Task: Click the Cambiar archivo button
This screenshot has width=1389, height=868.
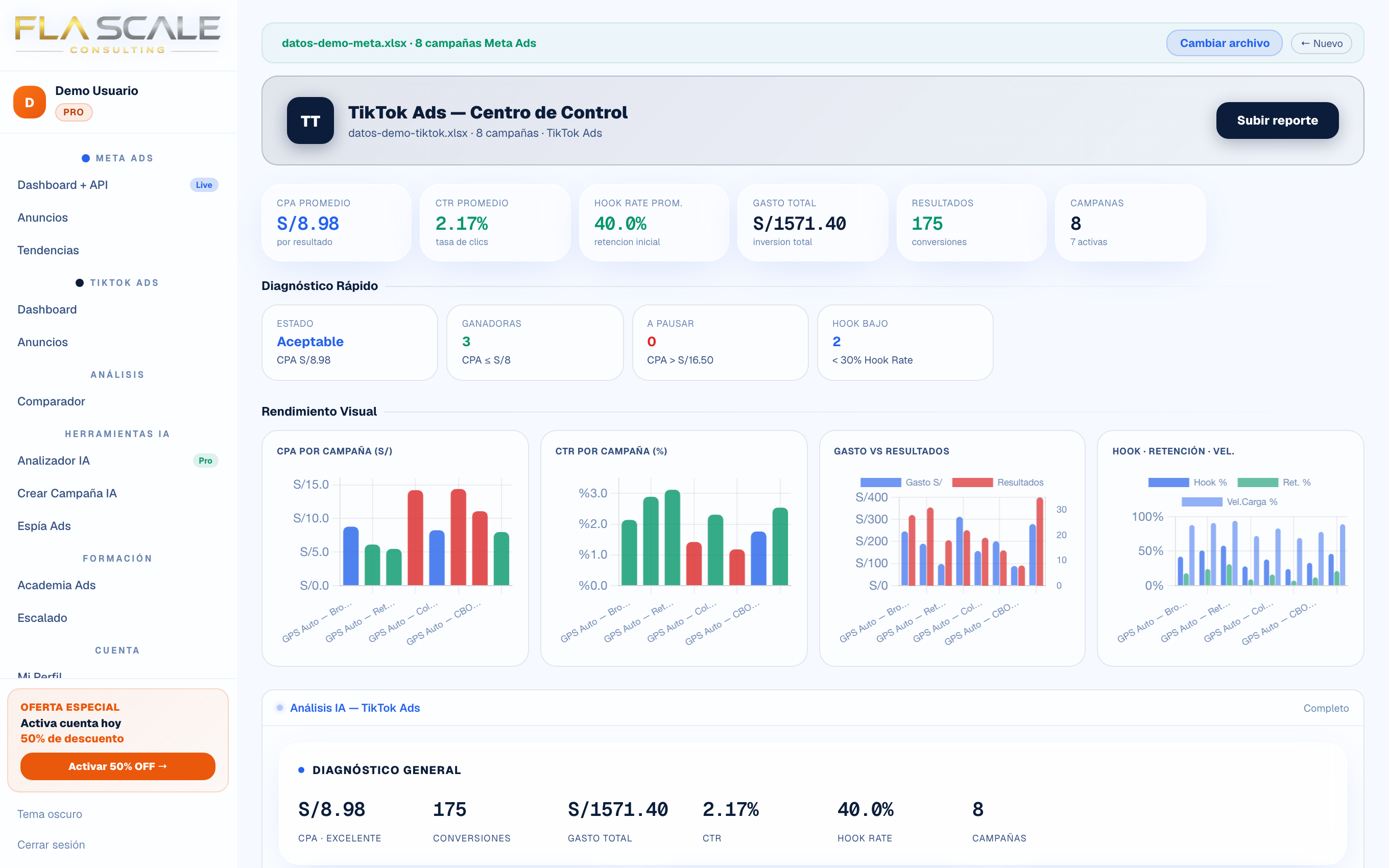Action: [x=1224, y=43]
